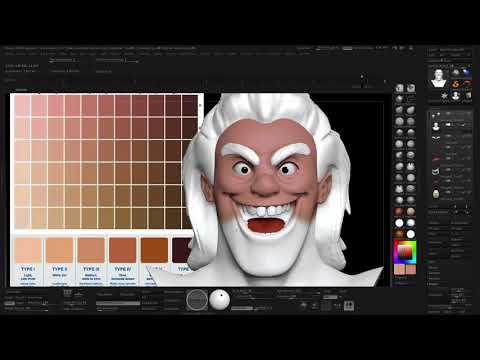Screen dimensions: 480x360
Task: Open the current alpha circle on the bottom shelf
Action: [197, 300]
